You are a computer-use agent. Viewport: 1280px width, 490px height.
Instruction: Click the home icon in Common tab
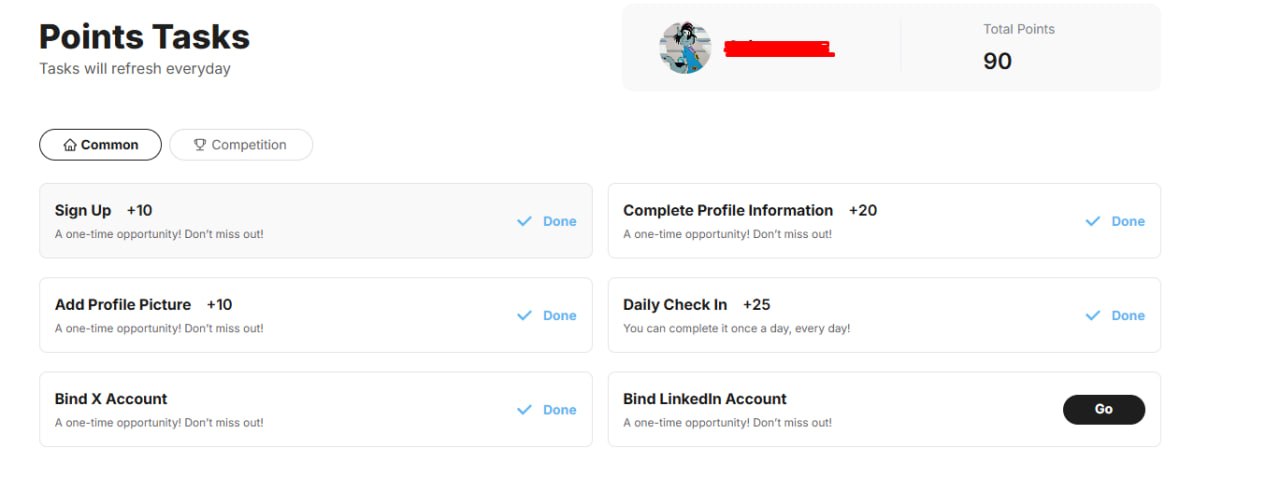tap(70, 145)
